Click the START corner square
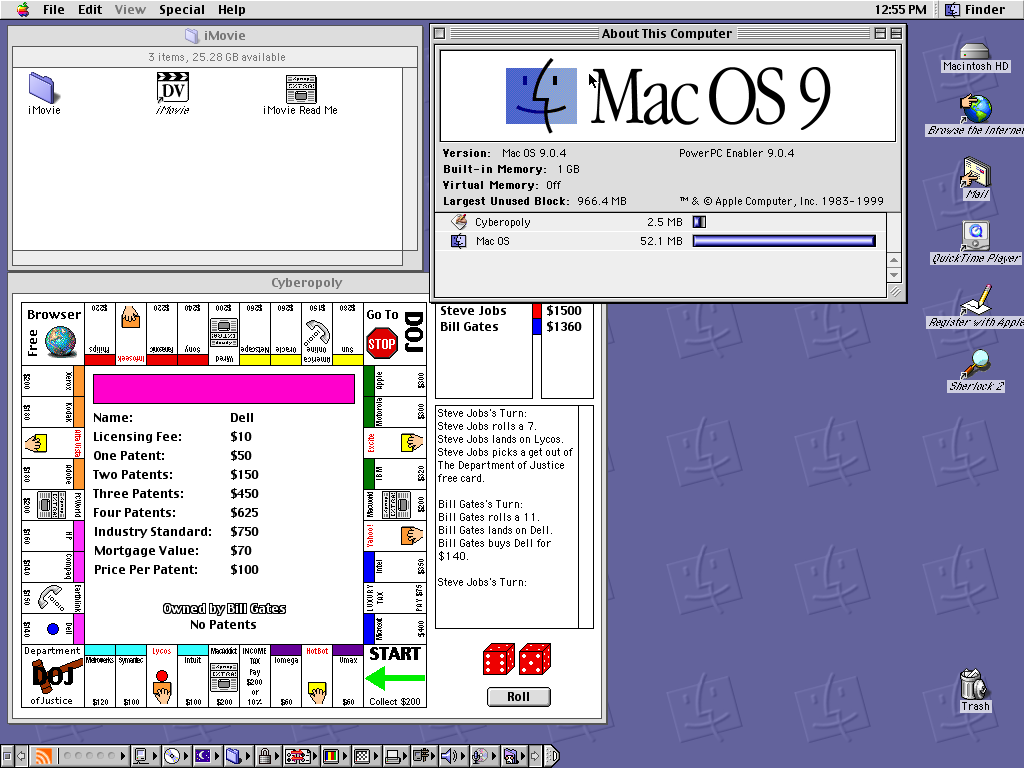The height and width of the screenshot is (768, 1024). [x=395, y=676]
